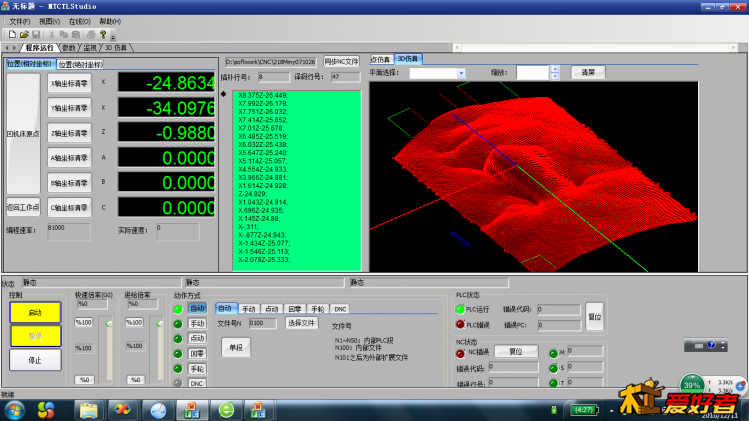Select DNC mode in the 动作方式 column
The width and height of the screenshot is (749, 421).
pos(197,383)
